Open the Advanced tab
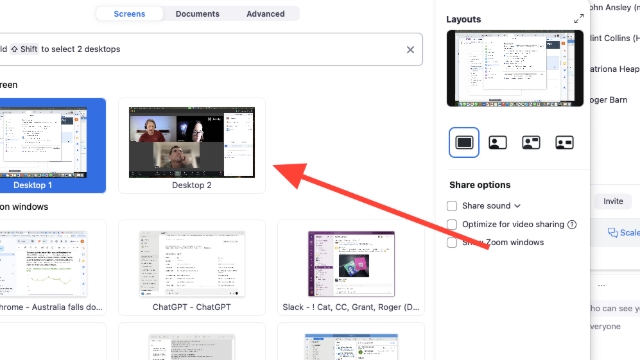The height and width of the screenshot is (360, 640). [265, 14]
